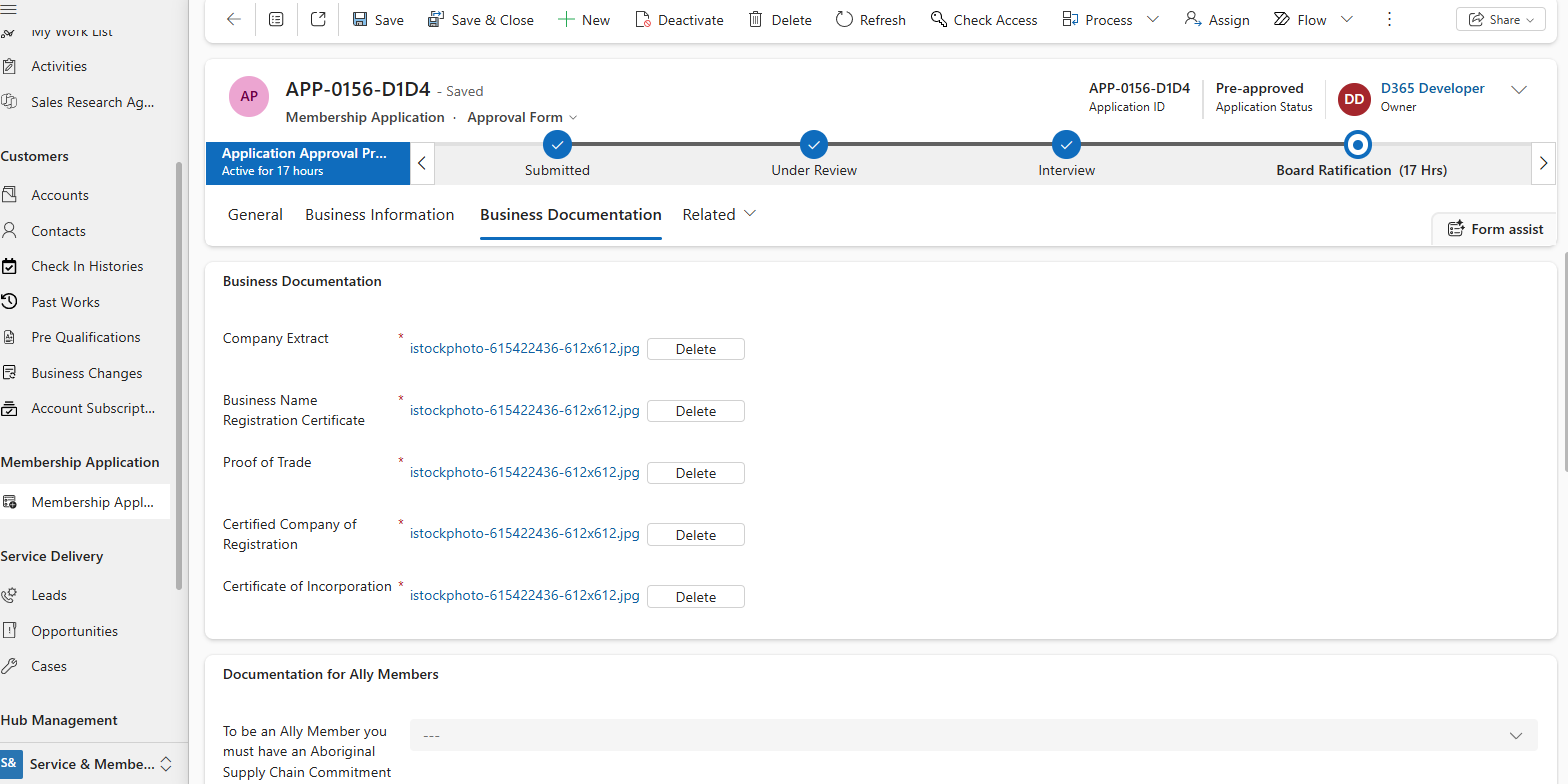1568x784 pixels.
Task: Delete the Company Extract file
Action: 695,349
